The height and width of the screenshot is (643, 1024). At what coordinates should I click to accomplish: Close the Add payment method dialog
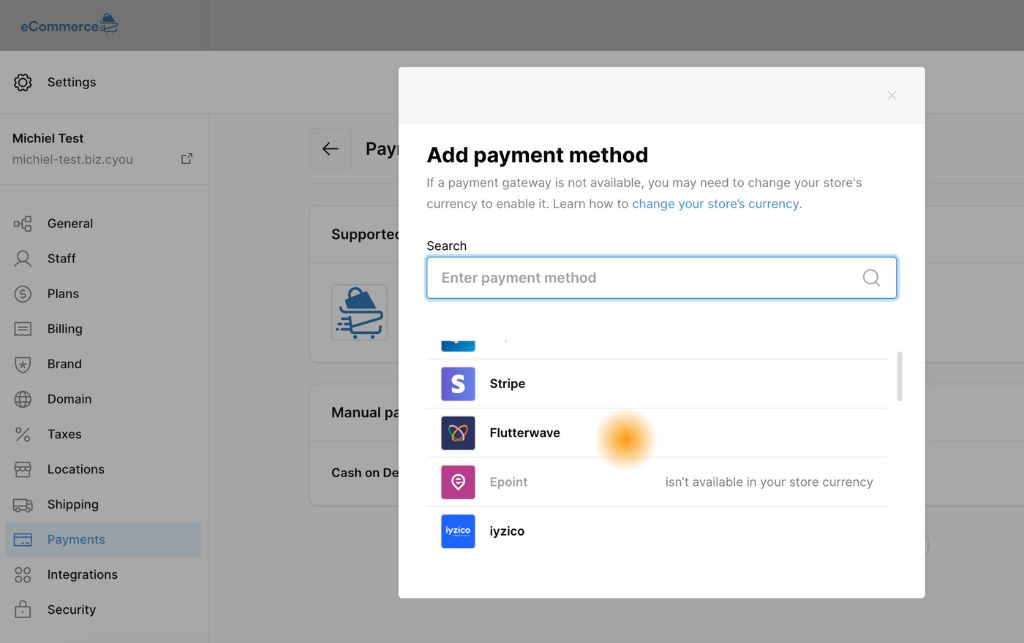pos(891,95)
